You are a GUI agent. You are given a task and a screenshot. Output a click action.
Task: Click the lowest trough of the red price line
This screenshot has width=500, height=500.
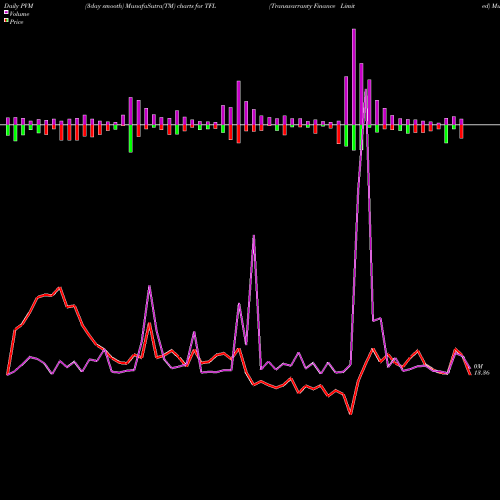351,414
